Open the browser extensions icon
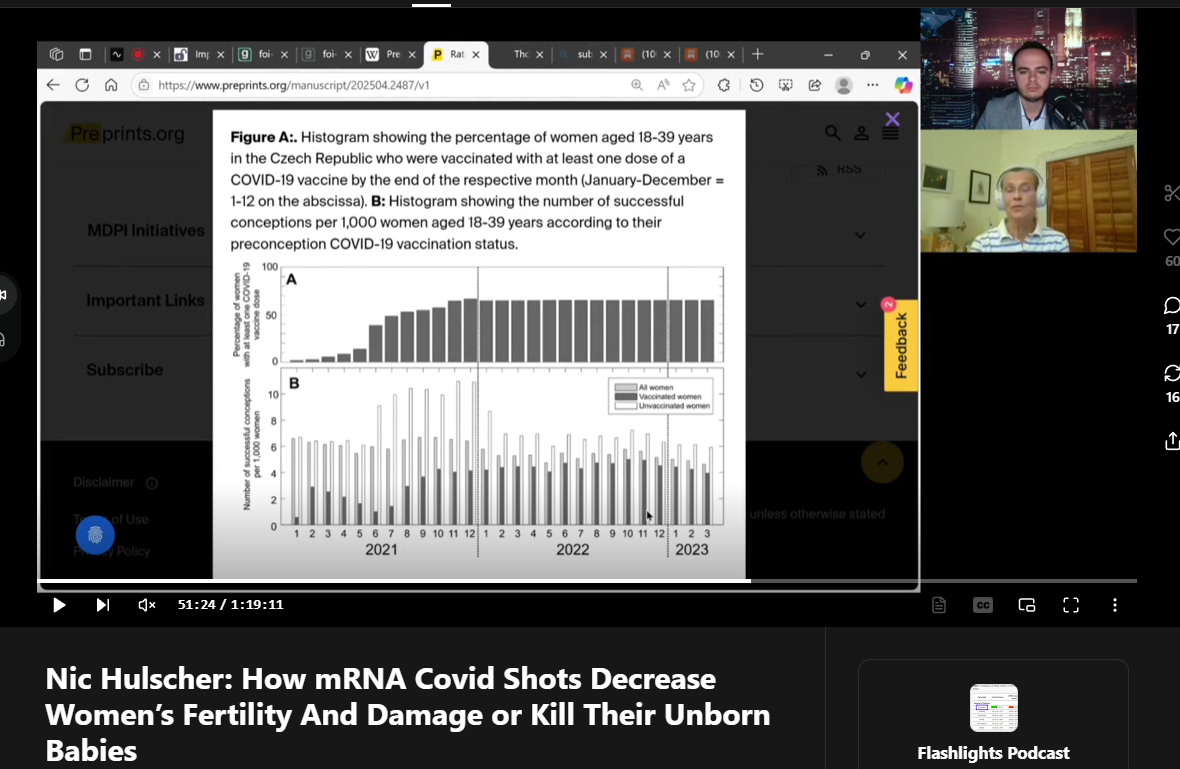Viewport: 1180px width, 769px height. coord(724,85)
